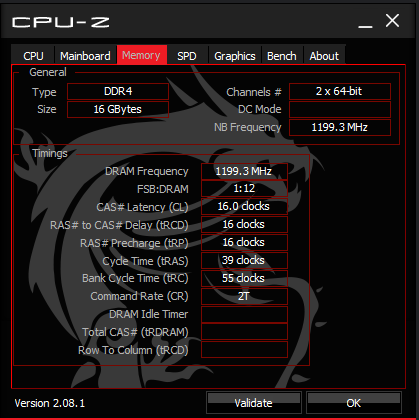The height and width of the screenshot is (420, 419).
Task: Click the DRAM Frequency value field
Action: (x=244, y=171)
